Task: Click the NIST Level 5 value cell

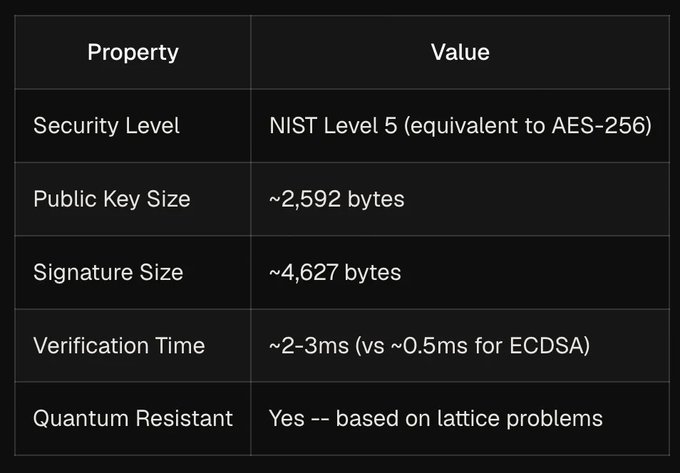Action: point(460,126)
